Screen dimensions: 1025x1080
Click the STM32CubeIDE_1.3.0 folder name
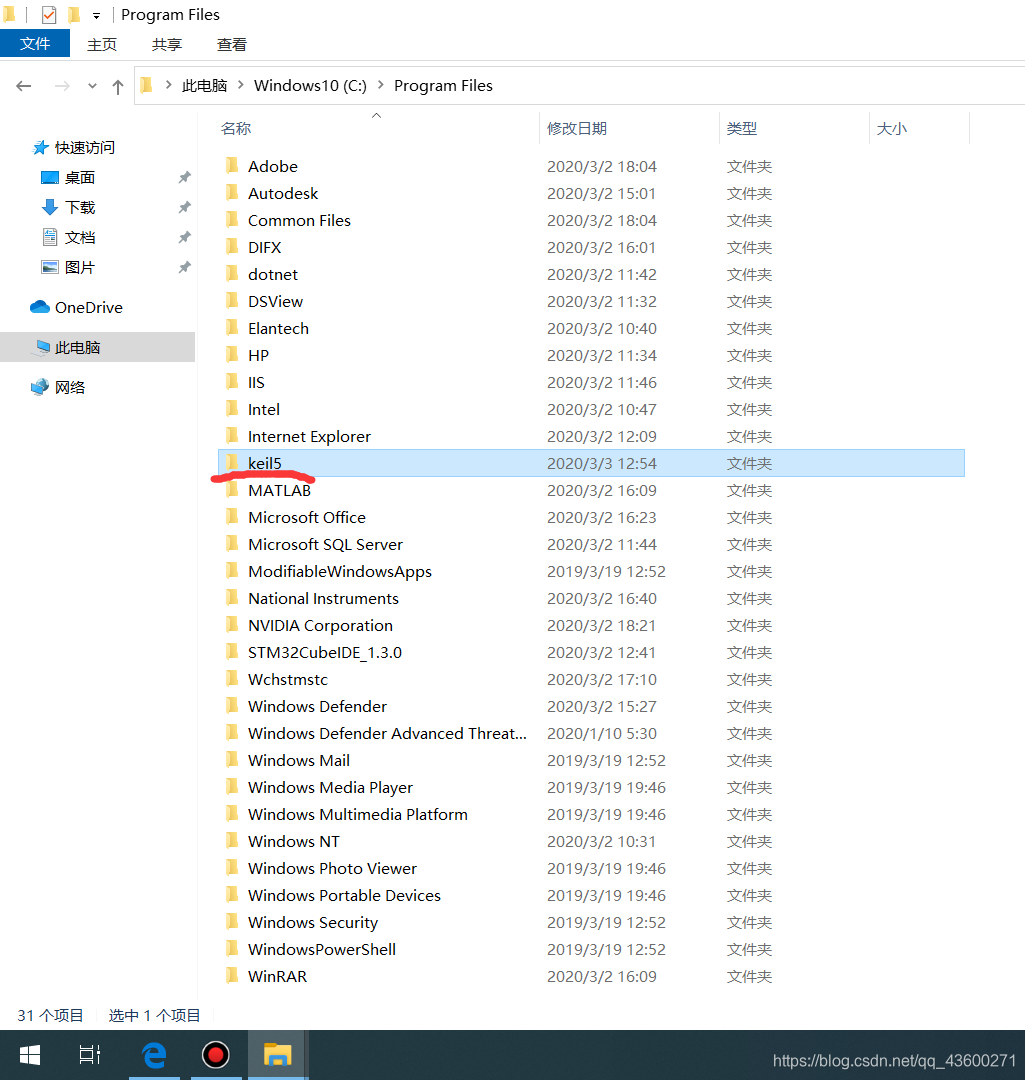point(324,652)
